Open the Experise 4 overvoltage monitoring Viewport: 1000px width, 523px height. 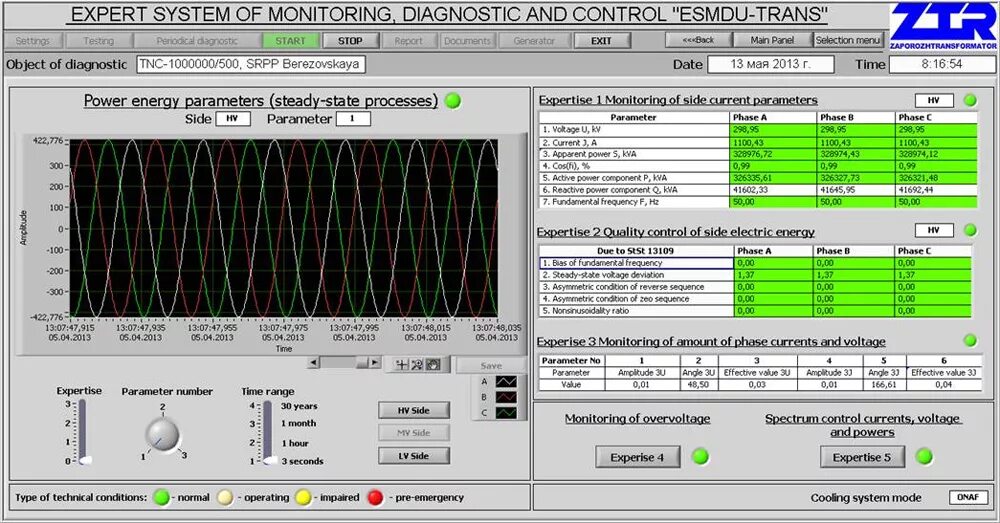pyautogui.click(x=638, y=457)
